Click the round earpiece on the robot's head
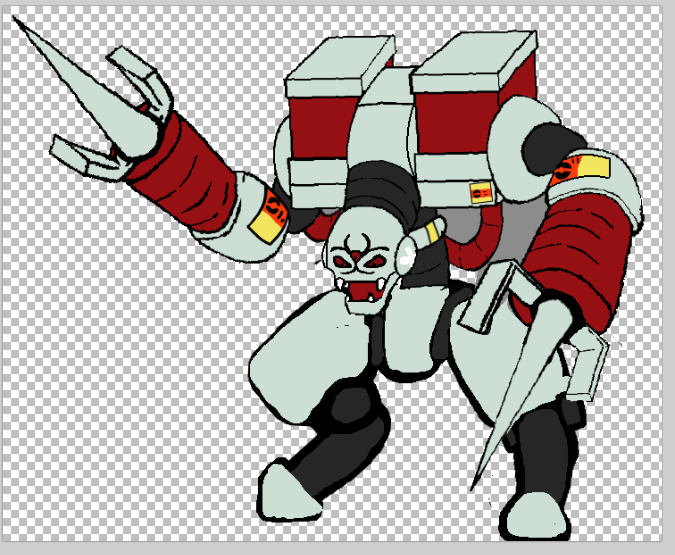Image resolution: width=675 pixels, height=555 pixels. [406, 259]
